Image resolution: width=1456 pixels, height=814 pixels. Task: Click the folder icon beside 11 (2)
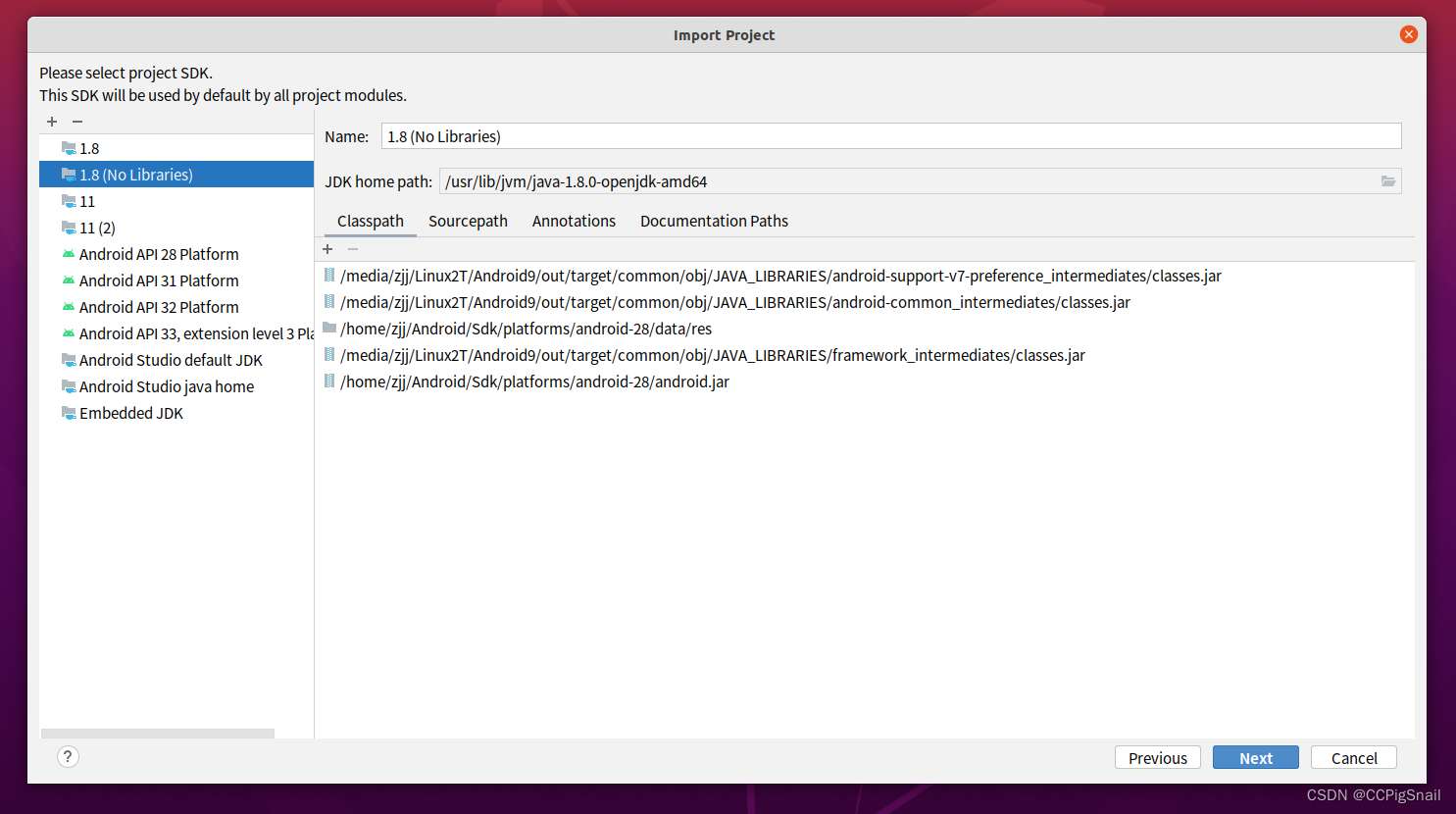pyautogui.click(x=69, y=228)
